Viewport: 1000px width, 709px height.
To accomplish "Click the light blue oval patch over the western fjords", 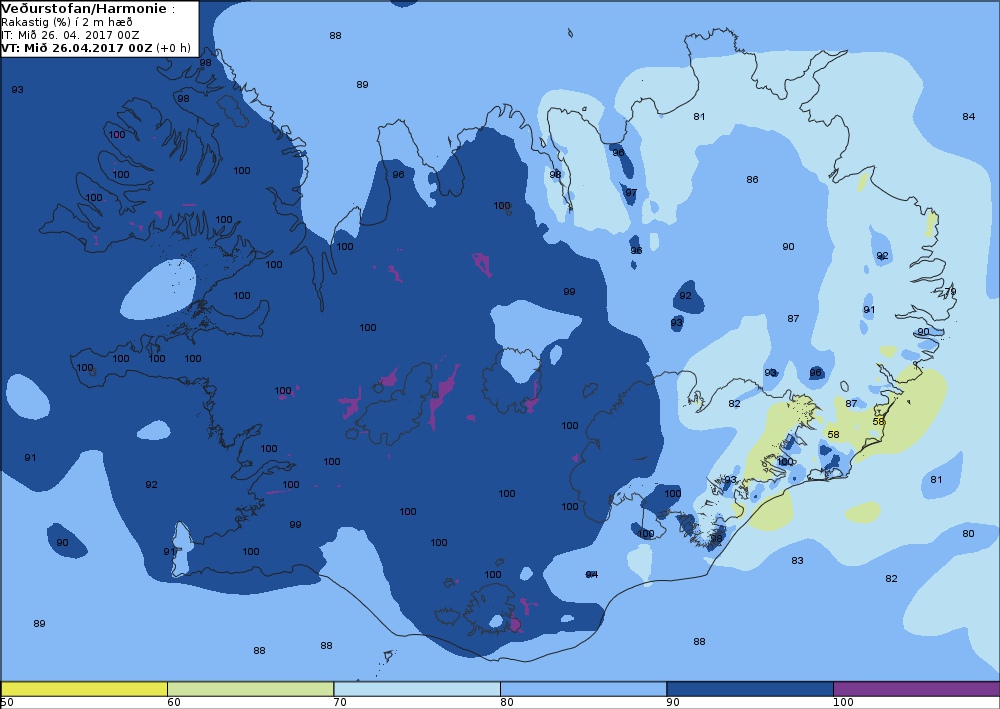I will pyautogui.click(x=158, y=289).
